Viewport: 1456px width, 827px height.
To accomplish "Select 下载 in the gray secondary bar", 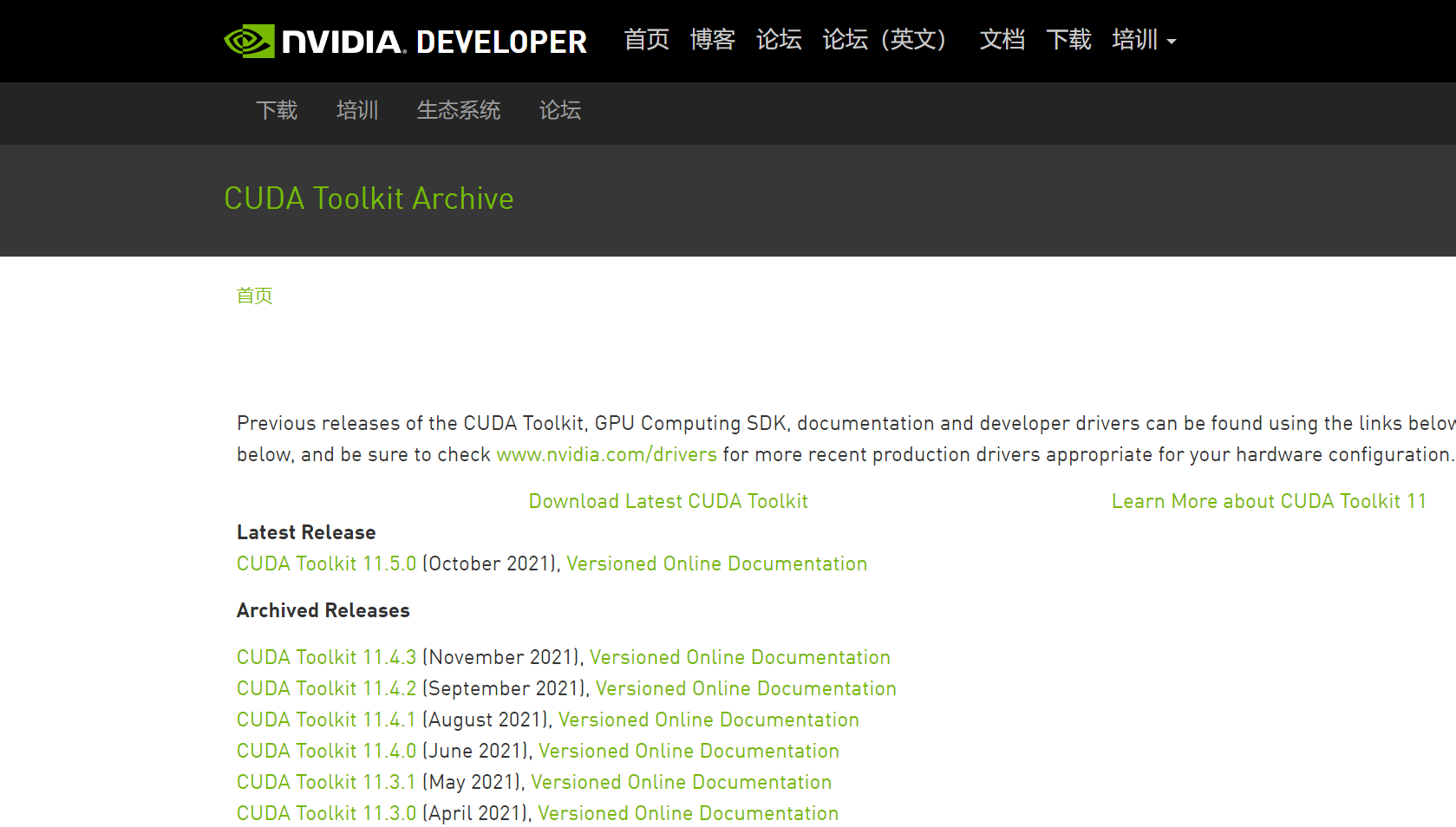I will (x=277, y=110).
